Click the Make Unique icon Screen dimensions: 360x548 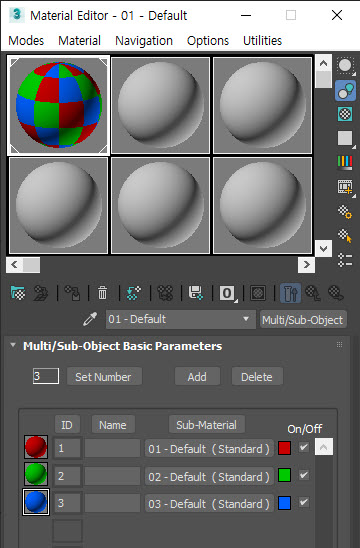(x=165, y=293)
